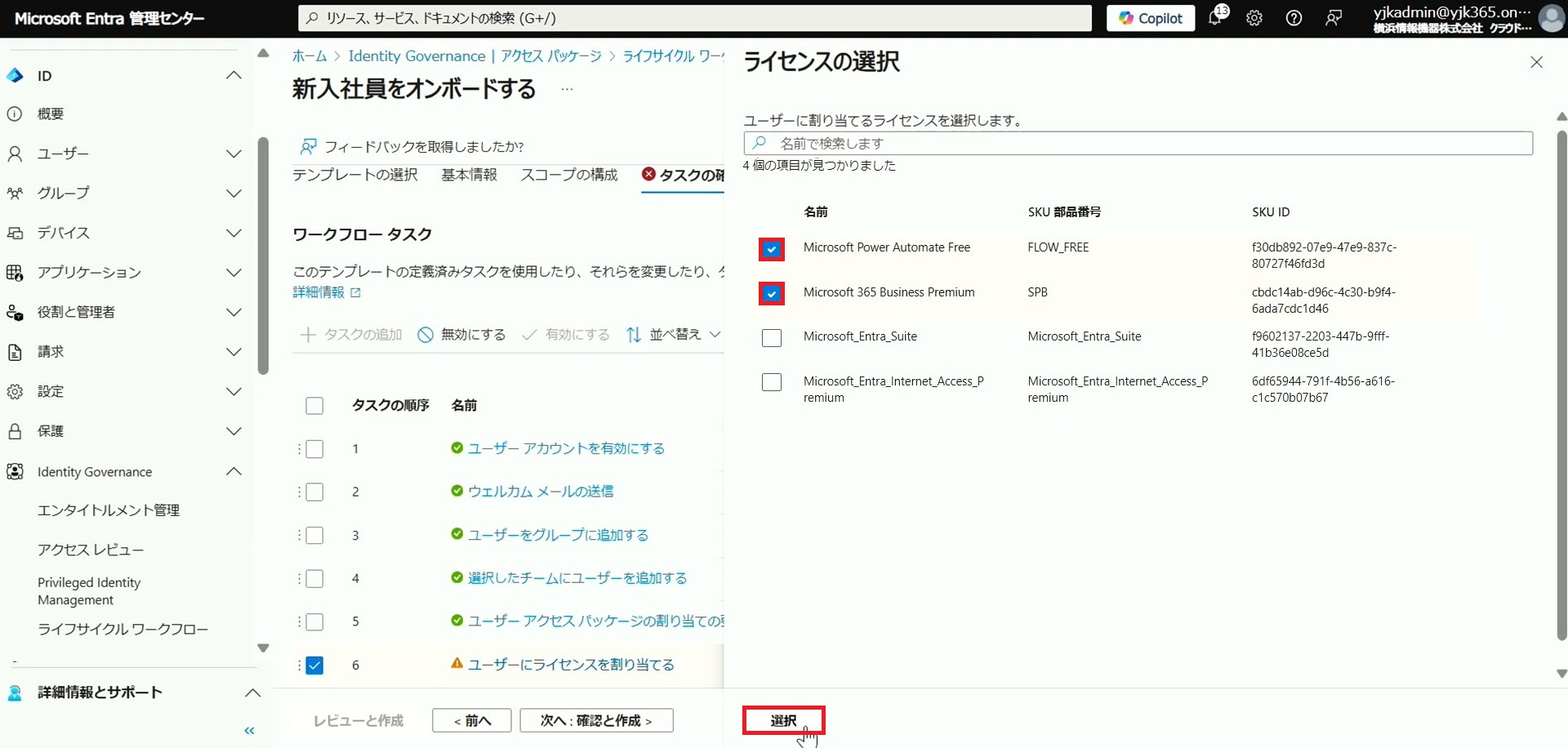The width and height of the screenshot is (1568, 748).
Task: Click < 前へ button
Action: point(472,720)
